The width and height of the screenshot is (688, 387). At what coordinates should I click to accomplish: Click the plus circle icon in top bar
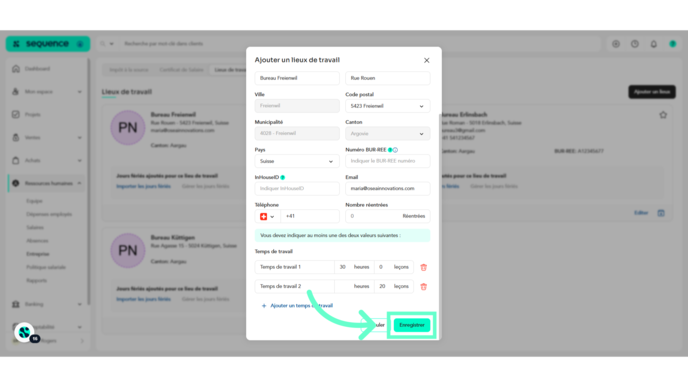click(x=616, y=44)
